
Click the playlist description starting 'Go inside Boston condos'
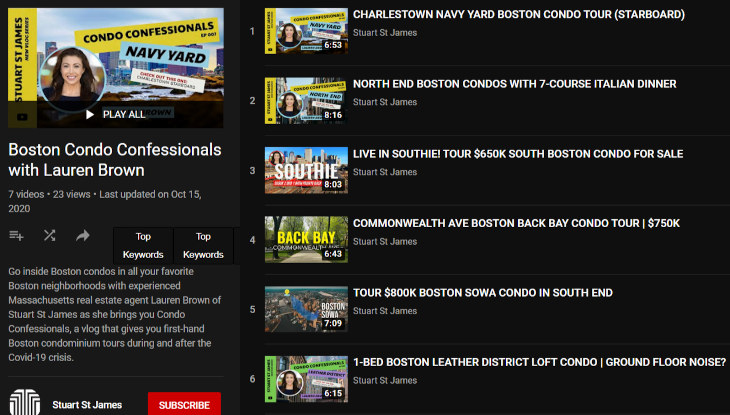(x=115, y=314)
